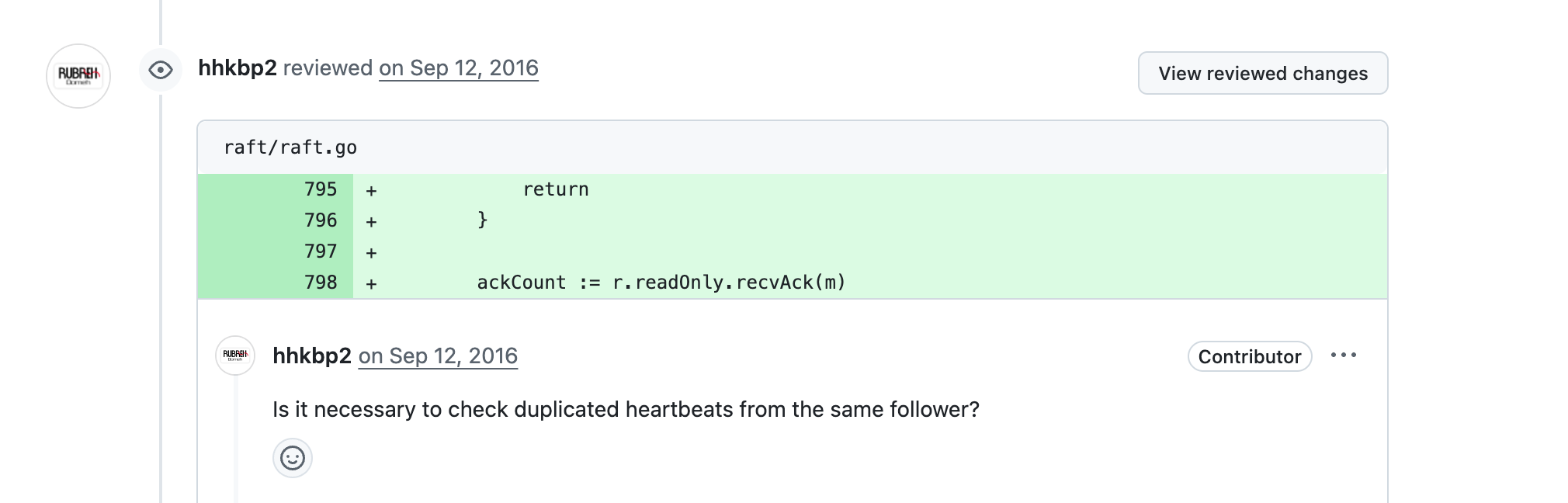The image size is (1568, 503).
Task: Open the add emoji reaction picker
Action: [293, 458]
